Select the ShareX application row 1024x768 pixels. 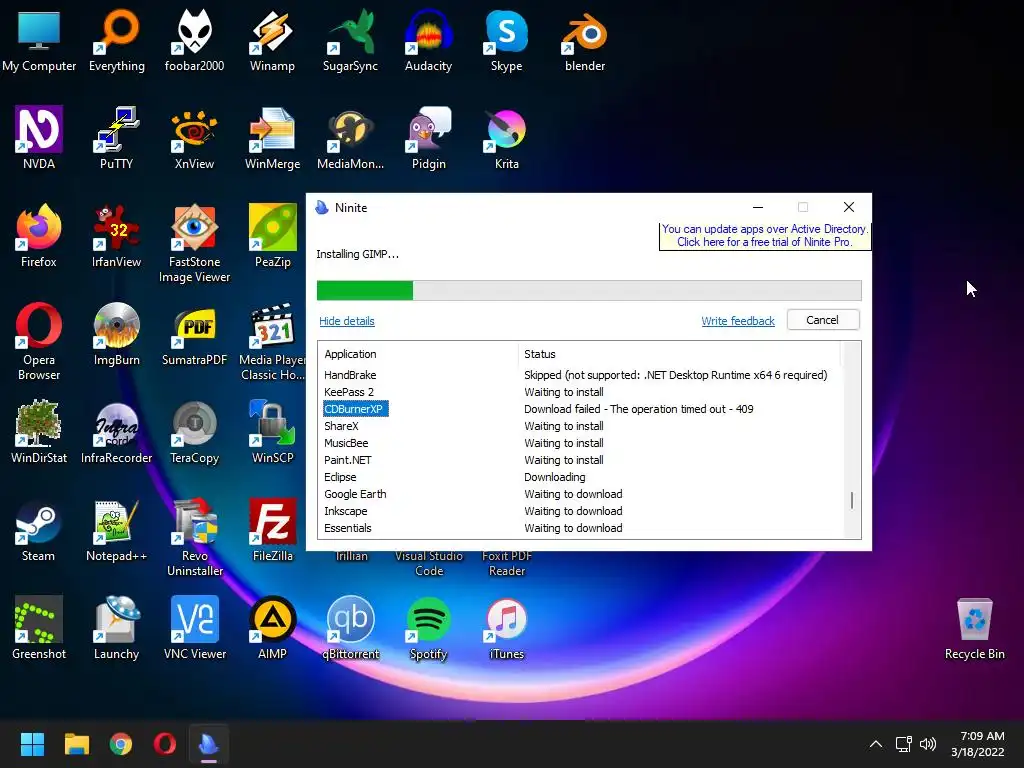pyautogui.click(x=582, y=426)
